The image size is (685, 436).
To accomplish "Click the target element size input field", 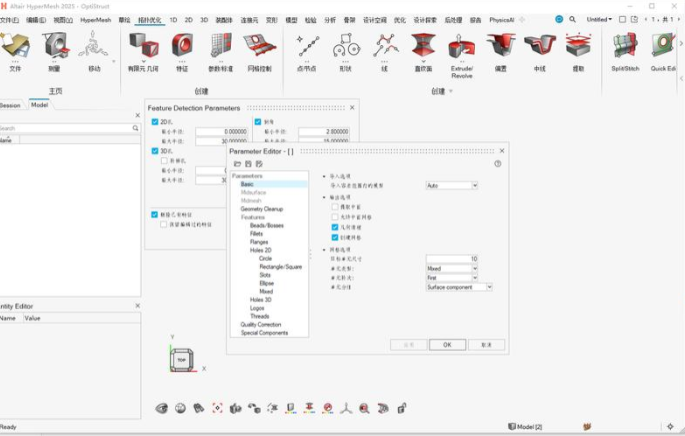I will pos(451,258).
